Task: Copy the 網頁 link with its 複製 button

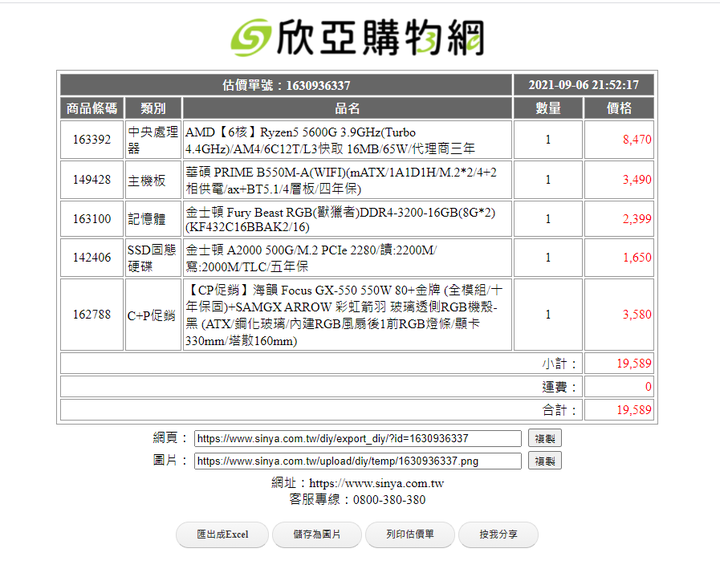Action: pyautogui.click(x=545, y=438)
